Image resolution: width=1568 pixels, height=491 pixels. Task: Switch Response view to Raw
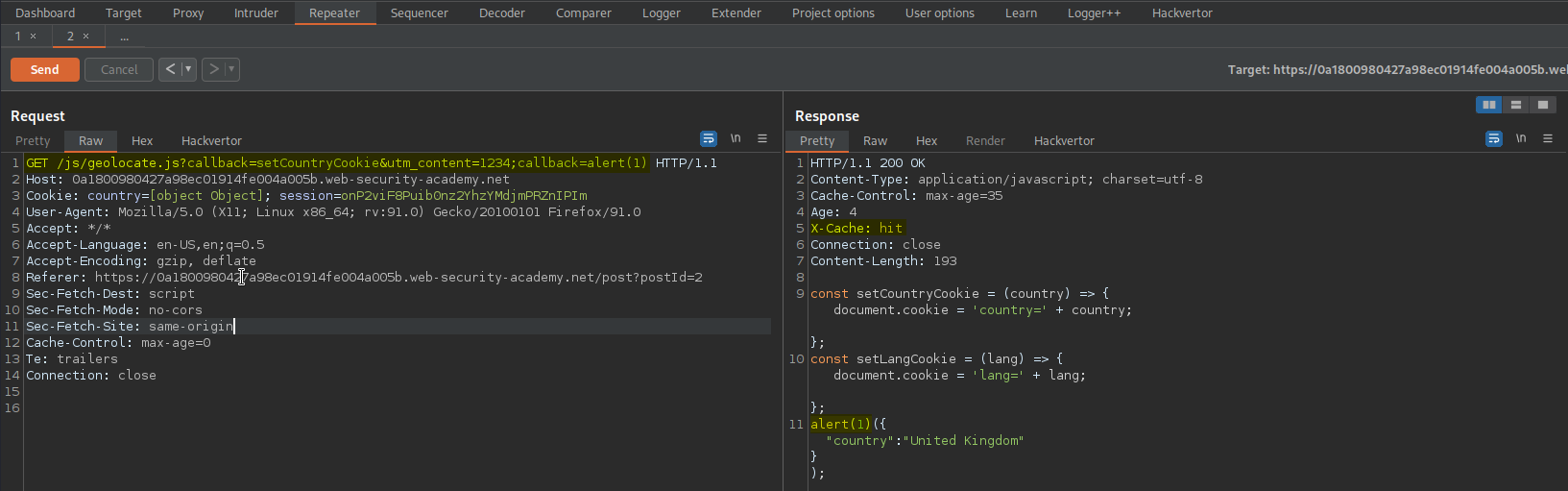(x=875, y=140)
